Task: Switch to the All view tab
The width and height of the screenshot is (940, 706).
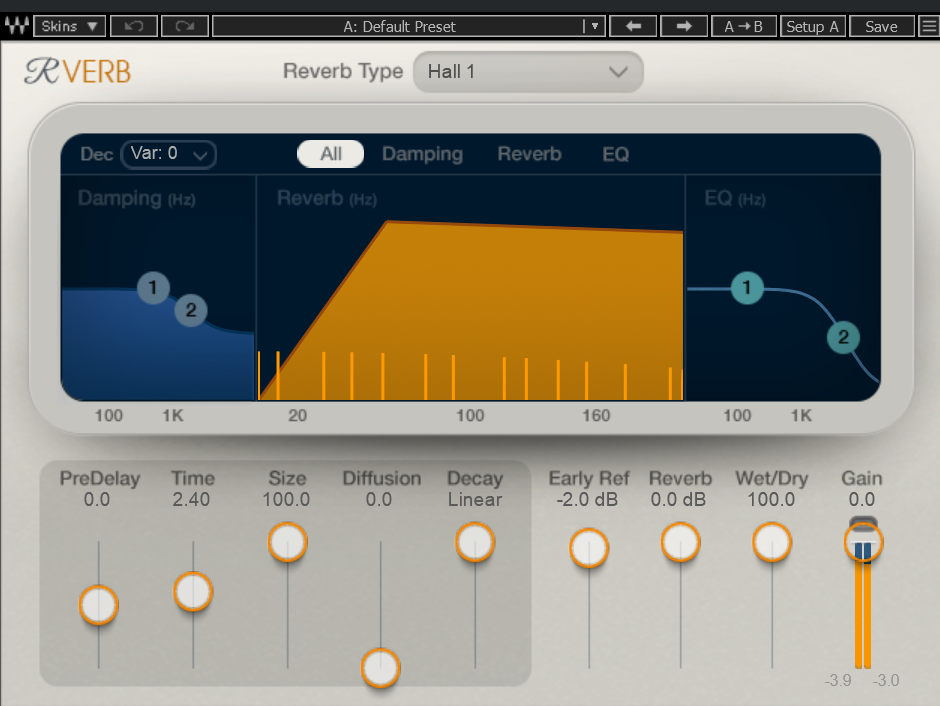Action: (x=330, y=154)
